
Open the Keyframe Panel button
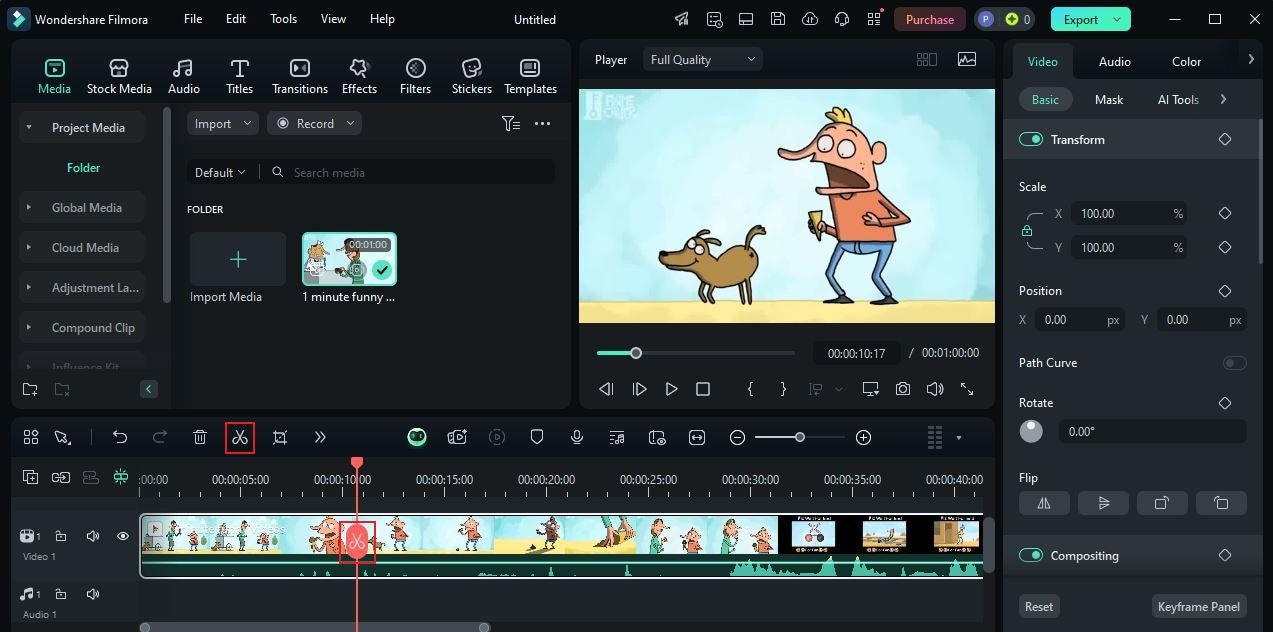click(1198, 606)
